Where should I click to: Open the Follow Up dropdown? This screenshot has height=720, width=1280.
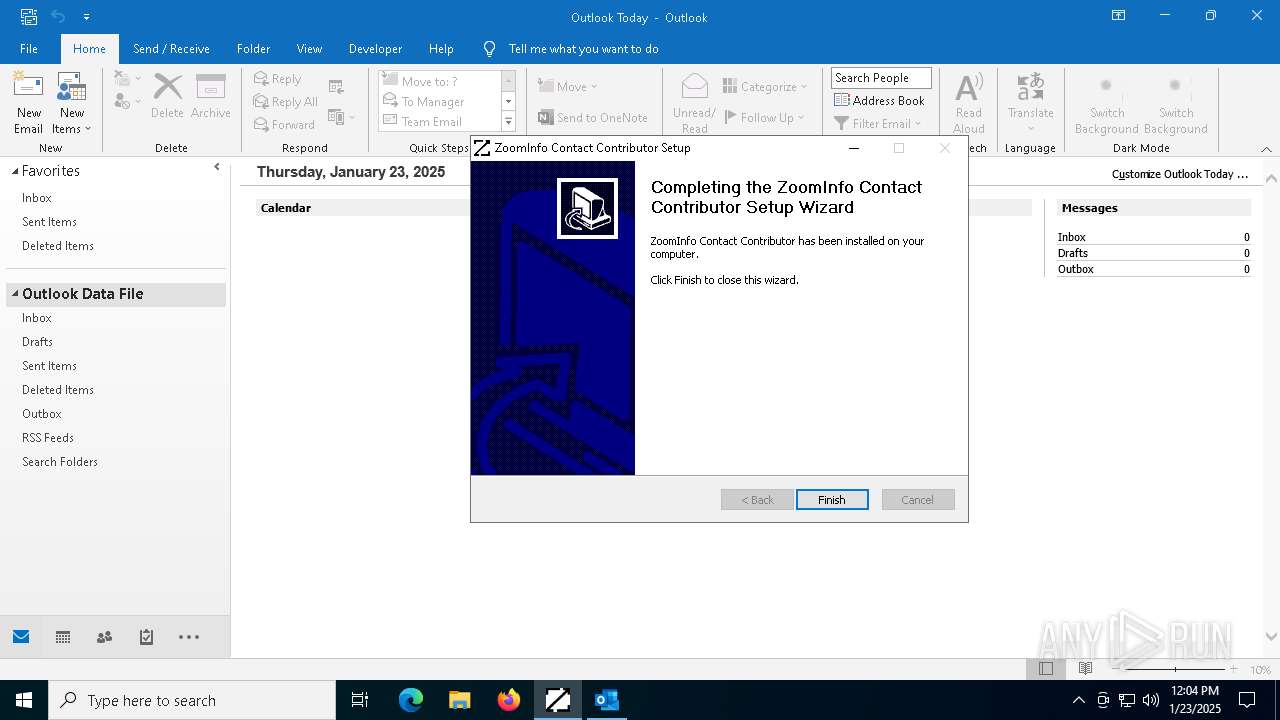pyautogui.click(x=765, y=118)
